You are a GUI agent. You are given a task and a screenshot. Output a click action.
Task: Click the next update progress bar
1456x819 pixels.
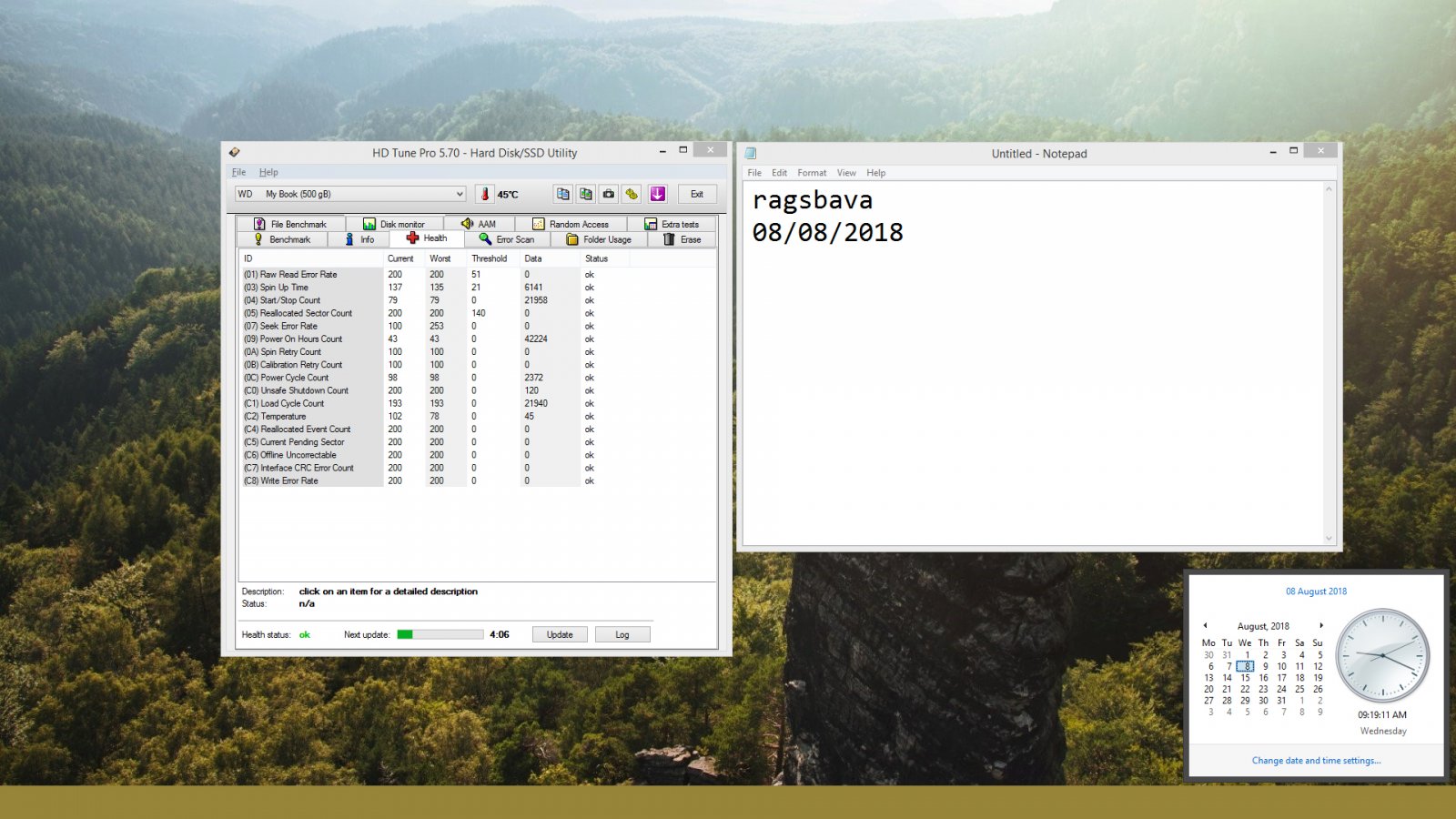click(440, 634)
